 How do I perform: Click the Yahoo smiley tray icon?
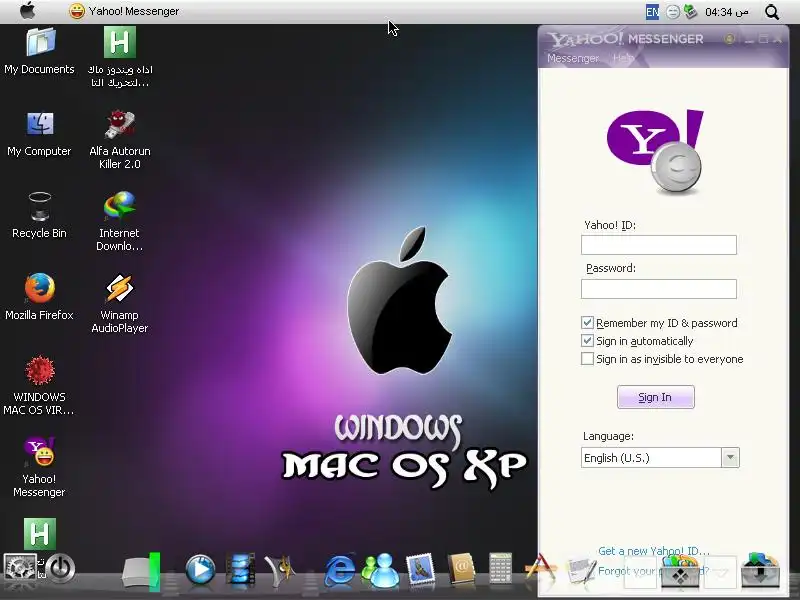pyautogui.click(x=673, y=12)
